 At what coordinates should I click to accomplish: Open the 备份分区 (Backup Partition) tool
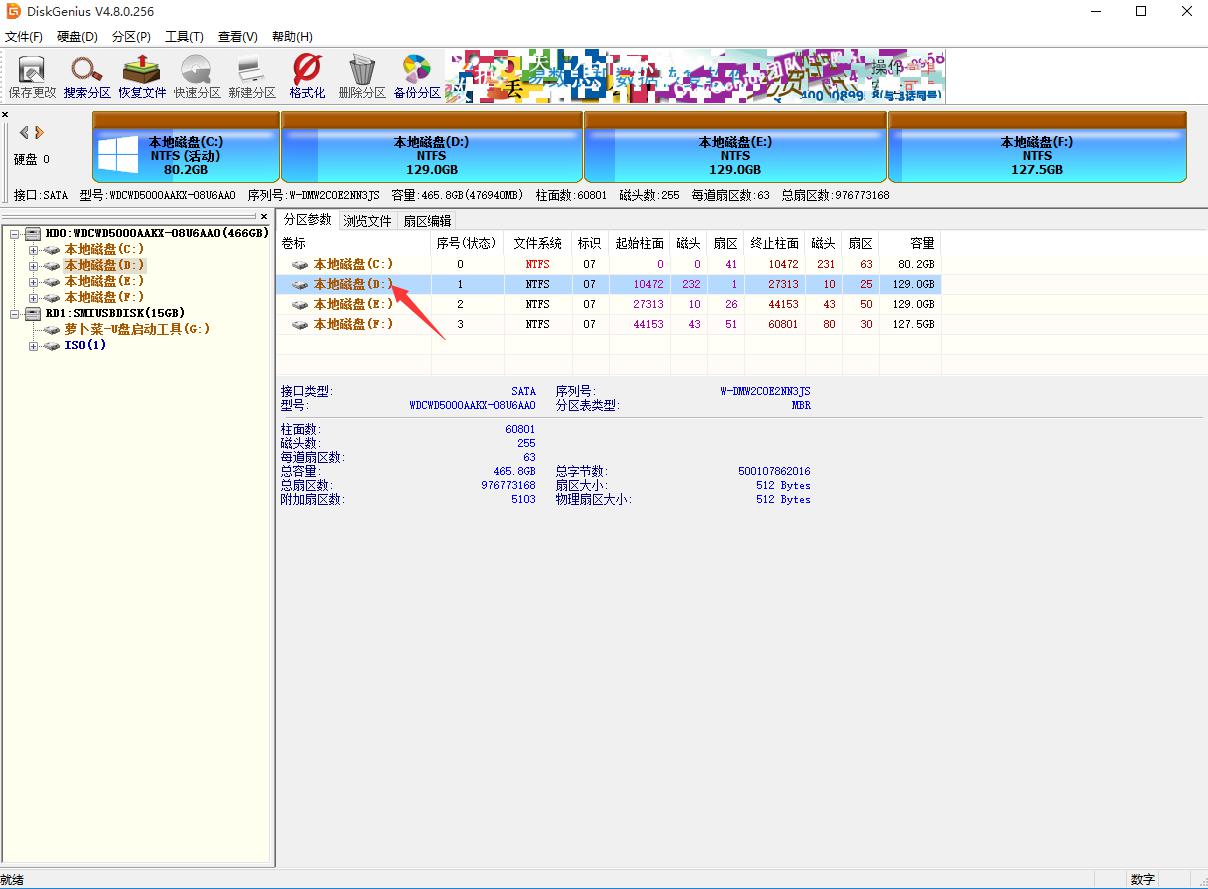(416, 76)
